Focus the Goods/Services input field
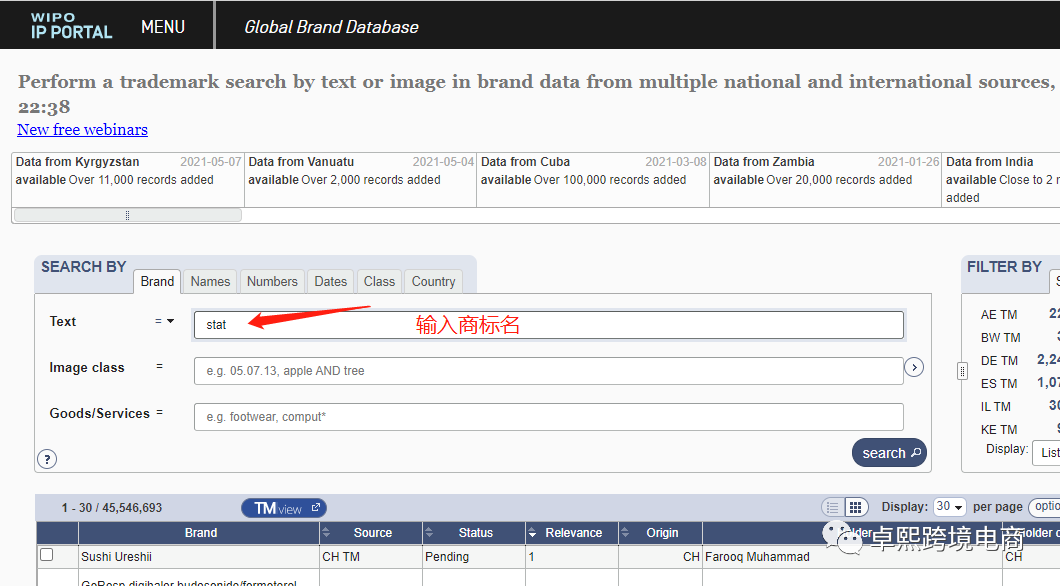The height and width of the screenshot is (586, 1060). 548,416
